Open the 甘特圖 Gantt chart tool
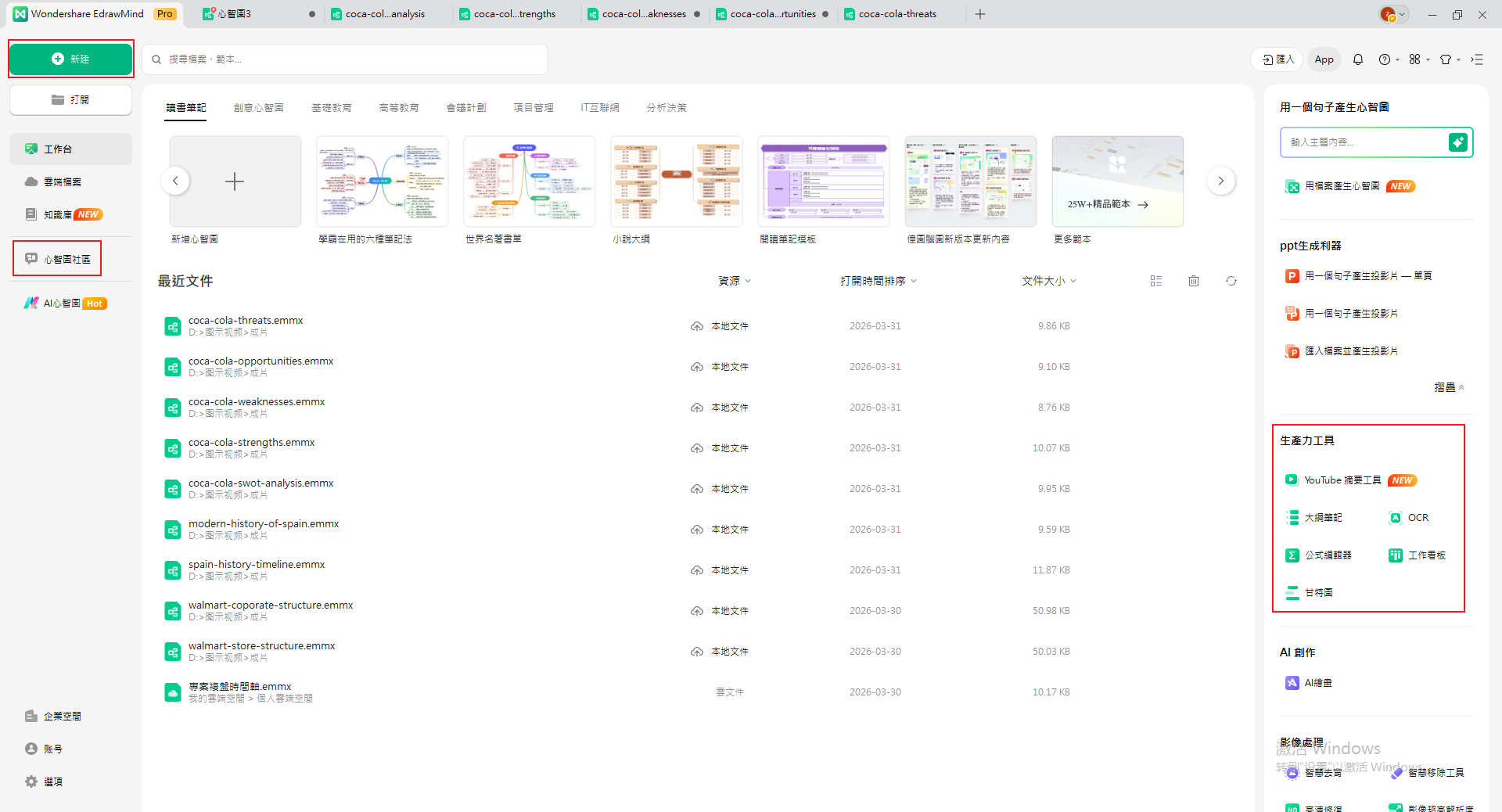The width and height of the screenshot is (1502, 812). (1319, 592)
